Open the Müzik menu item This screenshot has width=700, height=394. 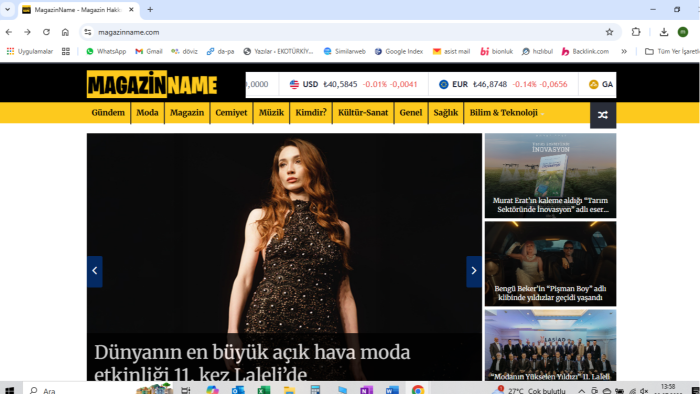coord(271,112)
